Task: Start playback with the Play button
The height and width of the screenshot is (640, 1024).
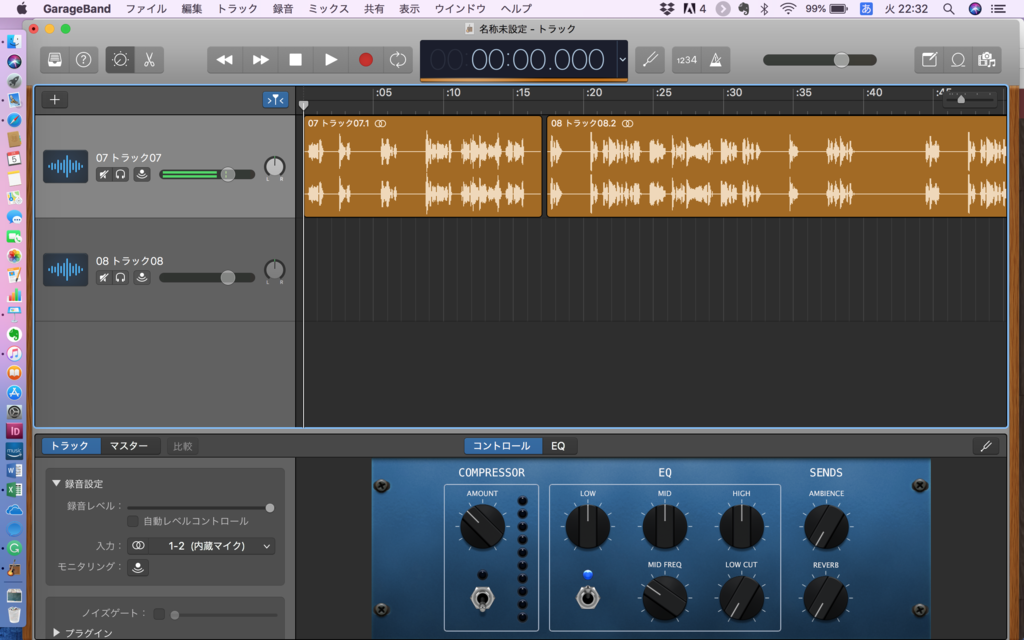Action: tap(331, 60)
